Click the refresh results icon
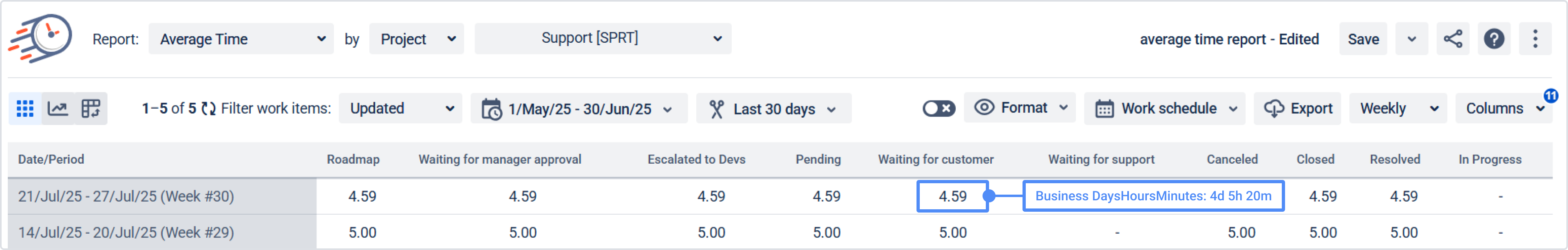The height and width of the screenshot is (250, 1568). pos(209,109)
